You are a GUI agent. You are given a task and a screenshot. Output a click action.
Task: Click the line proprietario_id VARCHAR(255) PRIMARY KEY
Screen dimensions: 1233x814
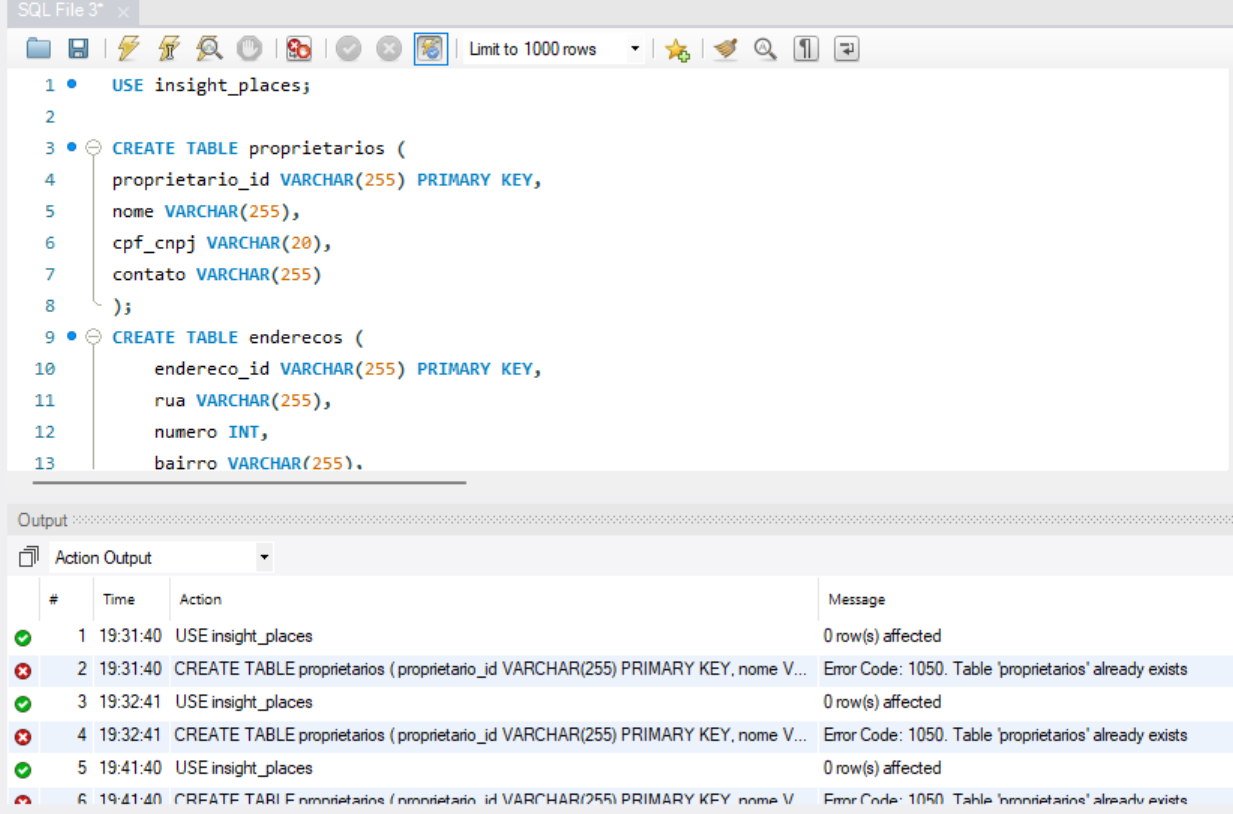click(x=327, y=179)
